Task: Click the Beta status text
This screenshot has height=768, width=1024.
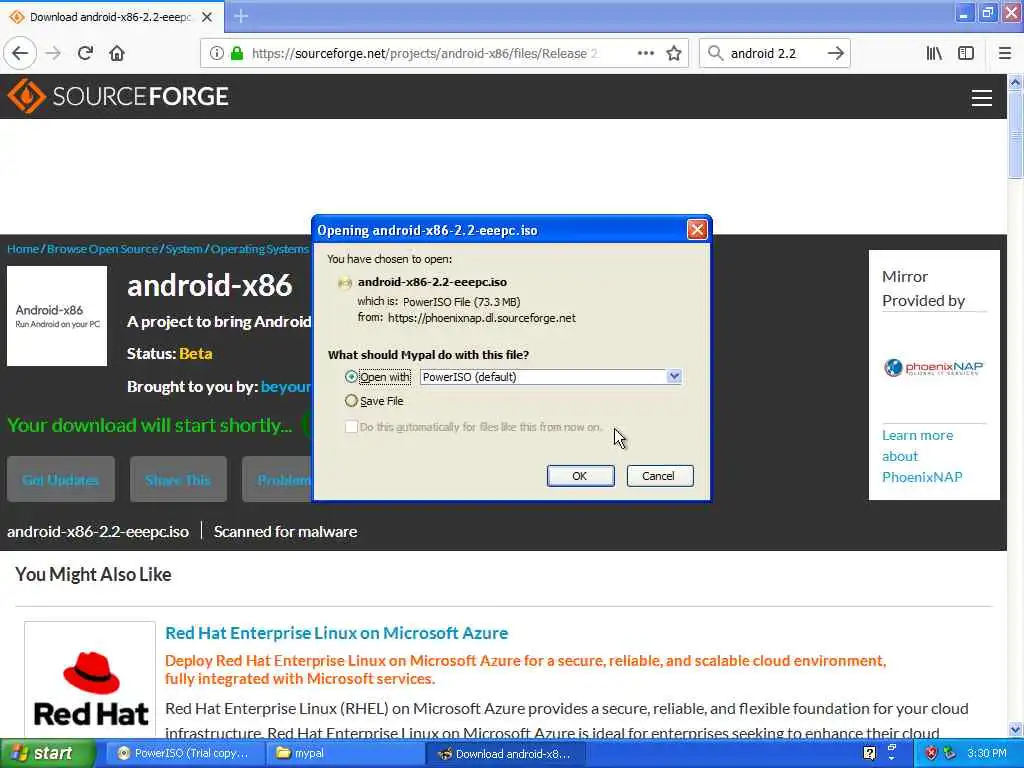Action: point(196,353)
